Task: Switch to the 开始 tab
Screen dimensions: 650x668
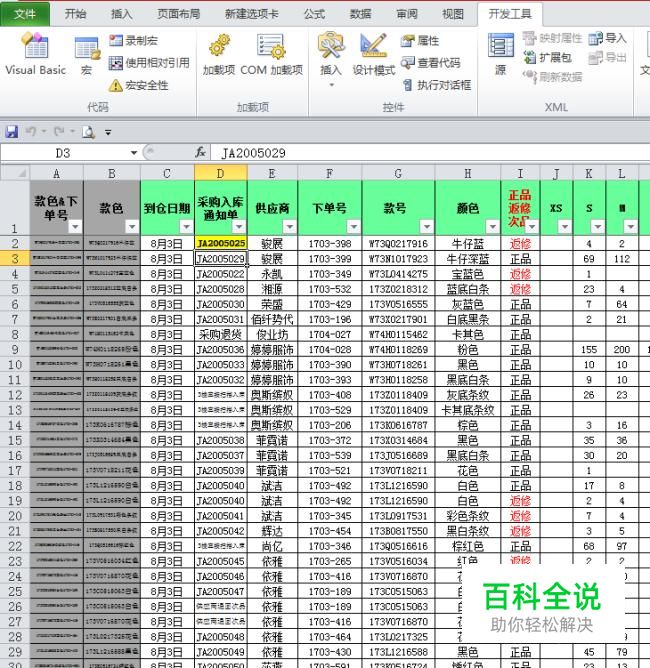Action: (75, 14)
